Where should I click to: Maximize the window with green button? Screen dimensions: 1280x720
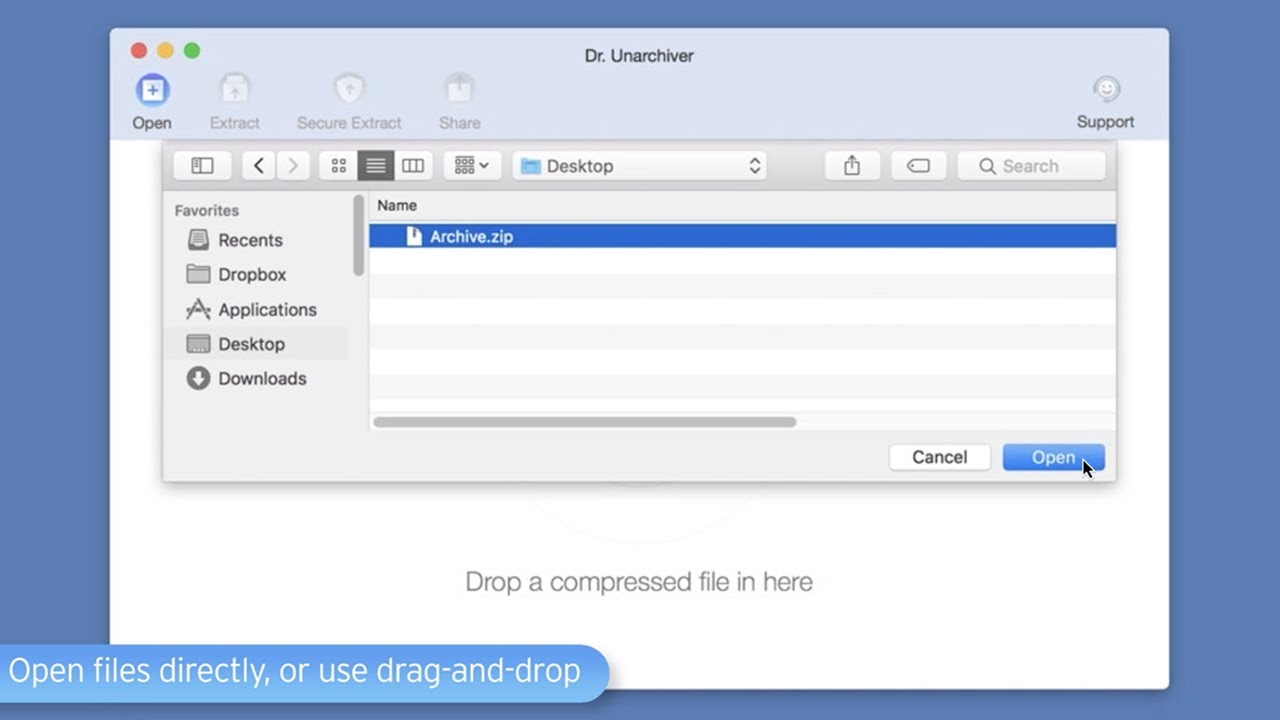point(192,51)
